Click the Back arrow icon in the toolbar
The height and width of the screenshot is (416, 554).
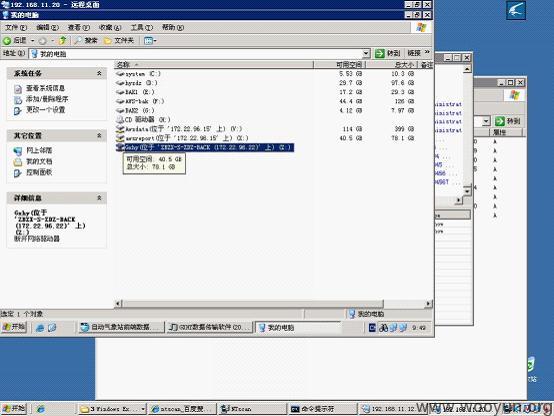click(x=7, y=41)
